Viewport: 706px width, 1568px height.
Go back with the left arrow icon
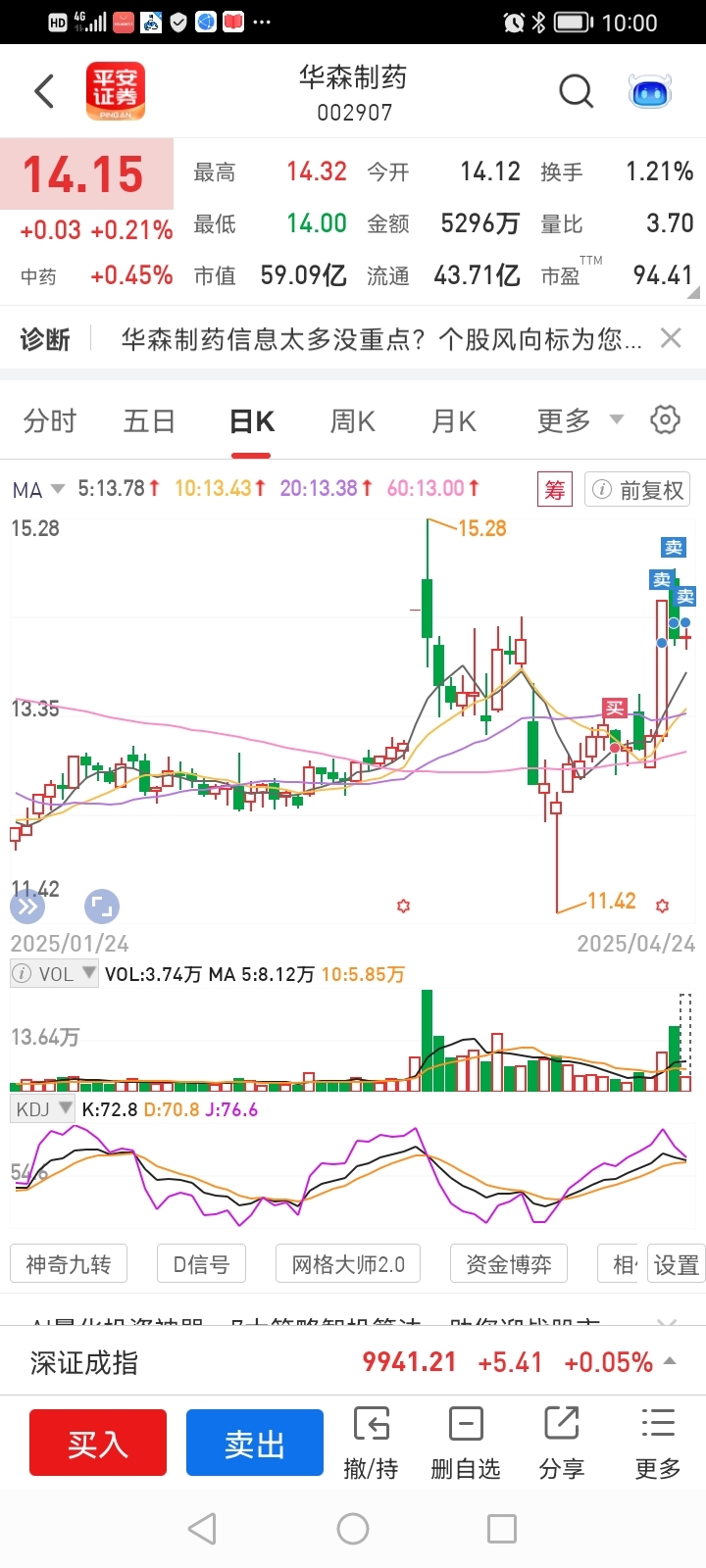point(44,92)
